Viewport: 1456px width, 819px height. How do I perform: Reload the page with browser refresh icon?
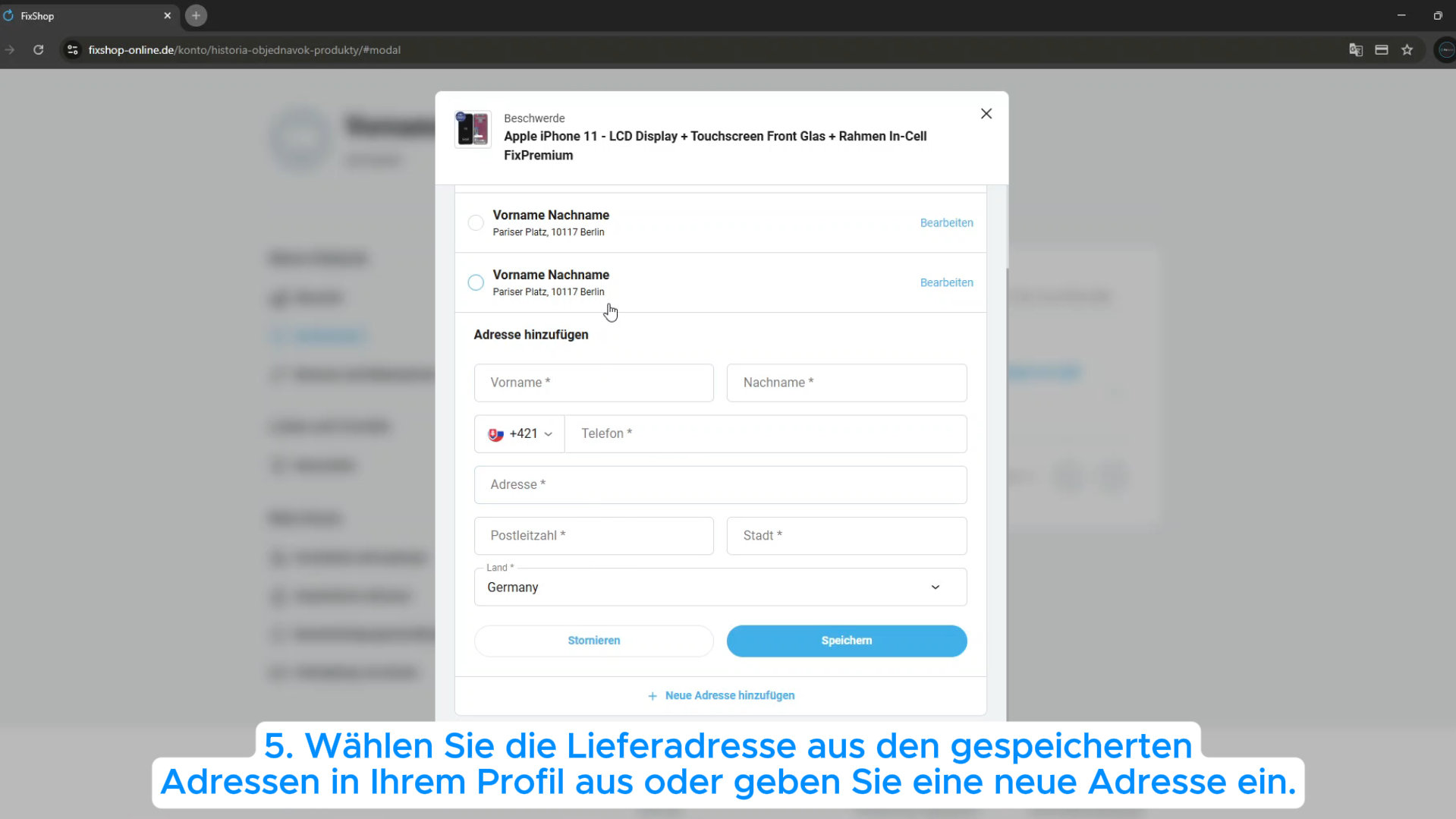pyautogui.click(x=38, y=50)
